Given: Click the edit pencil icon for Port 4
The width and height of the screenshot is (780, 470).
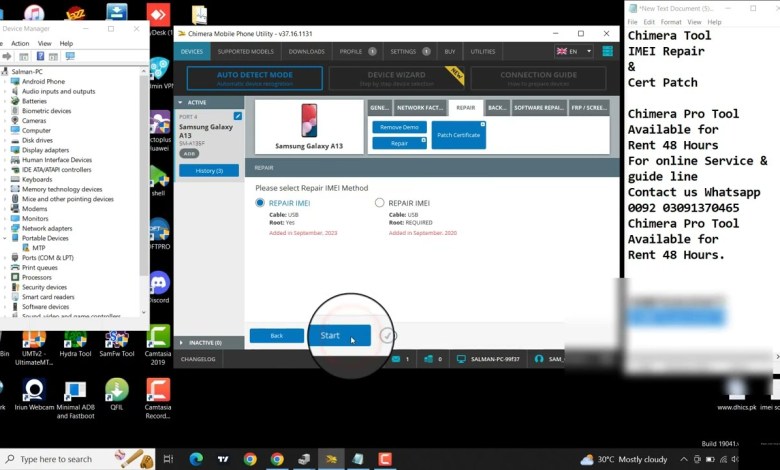Looking at the screenshot, I should tap(237, 117).
